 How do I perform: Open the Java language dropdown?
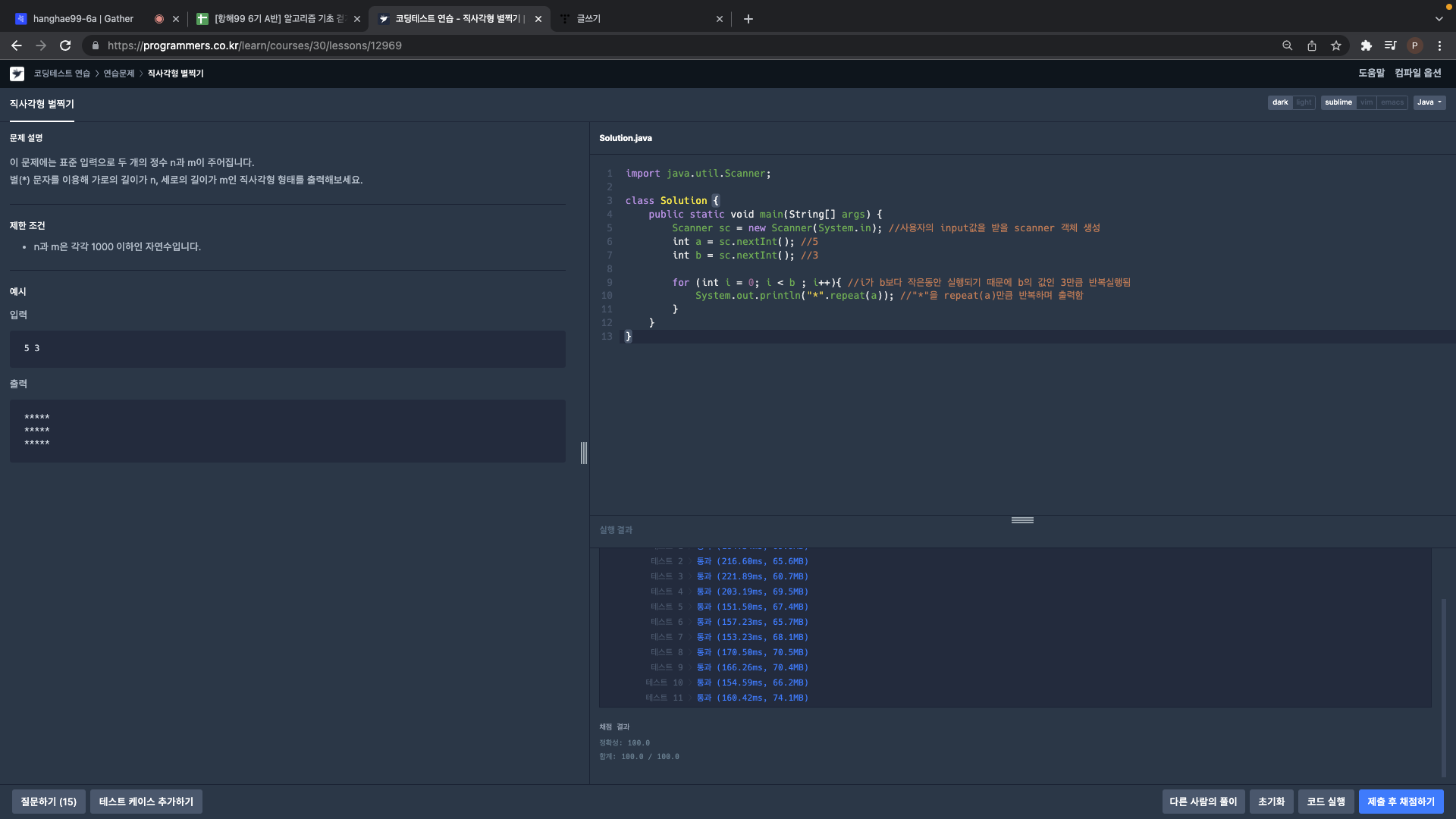click(x=1429, y=102)
